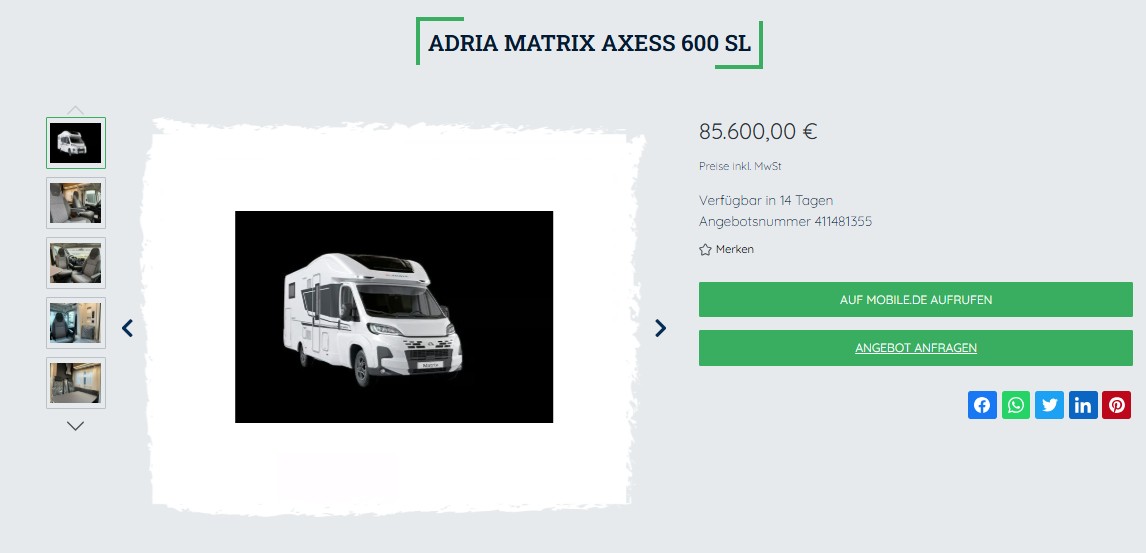Viewport: 1146px width, 553px height.
Task: Share listing on LinkedIn
Action: click(1083, 405)
